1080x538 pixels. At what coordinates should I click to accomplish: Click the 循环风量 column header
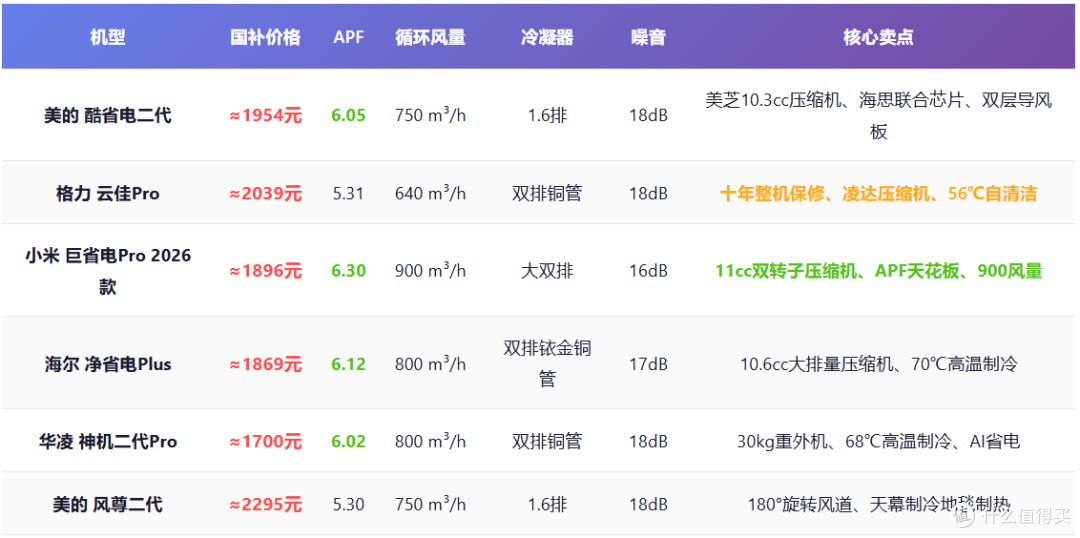(x=430, y=37)
